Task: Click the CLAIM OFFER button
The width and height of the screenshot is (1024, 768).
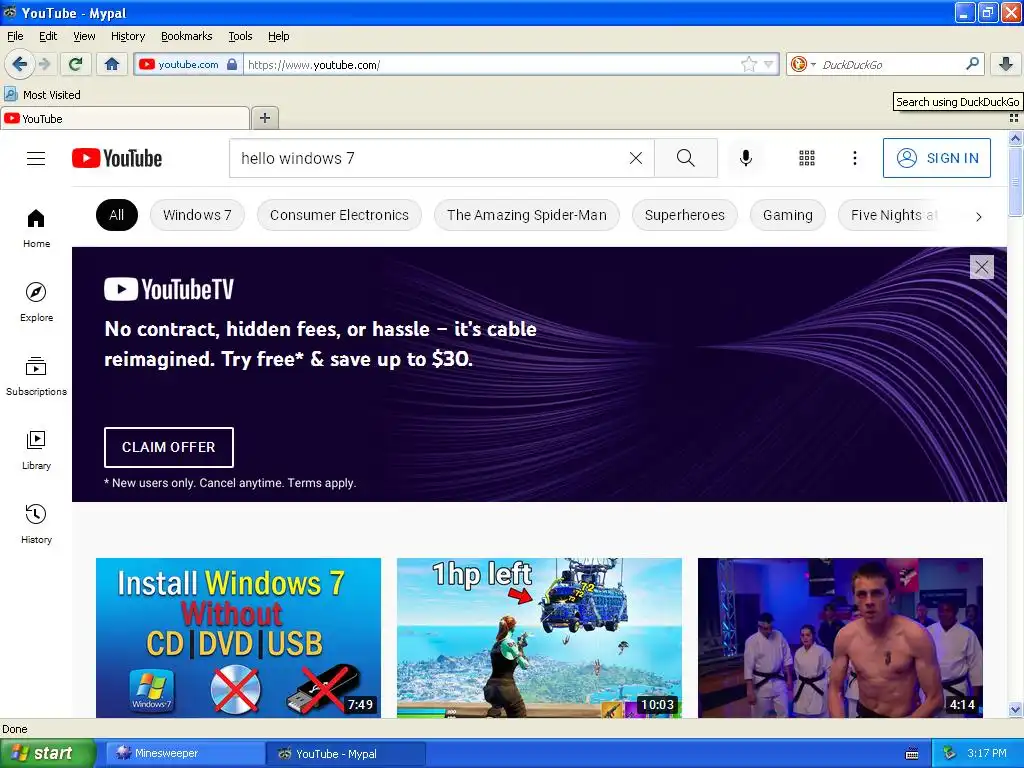Action: (x=168, y=447)
